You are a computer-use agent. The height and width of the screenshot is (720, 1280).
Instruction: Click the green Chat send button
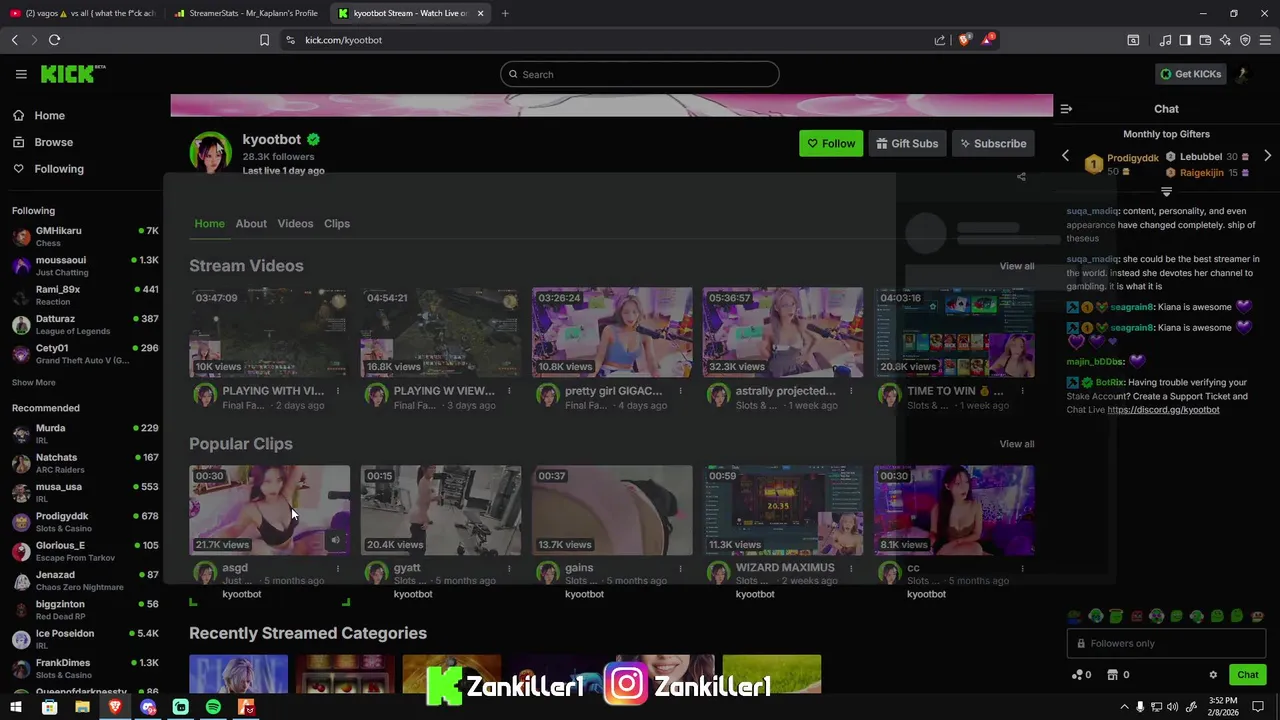(x=1247, y=675)
